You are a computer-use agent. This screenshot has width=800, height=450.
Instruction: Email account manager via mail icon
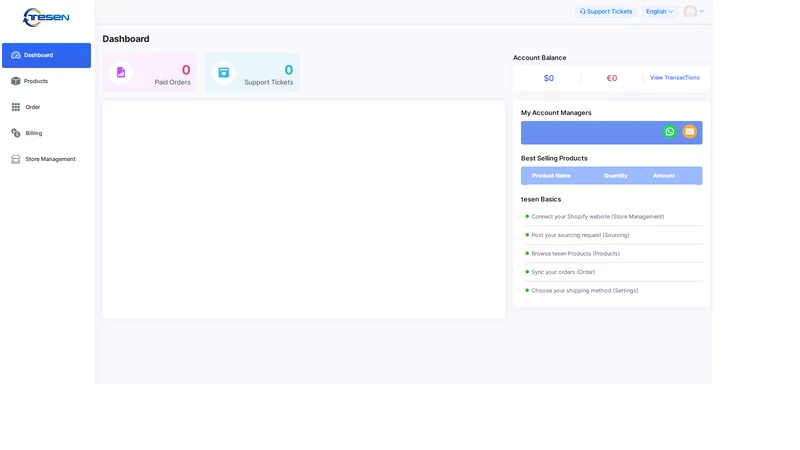click(x=689, y=132)
